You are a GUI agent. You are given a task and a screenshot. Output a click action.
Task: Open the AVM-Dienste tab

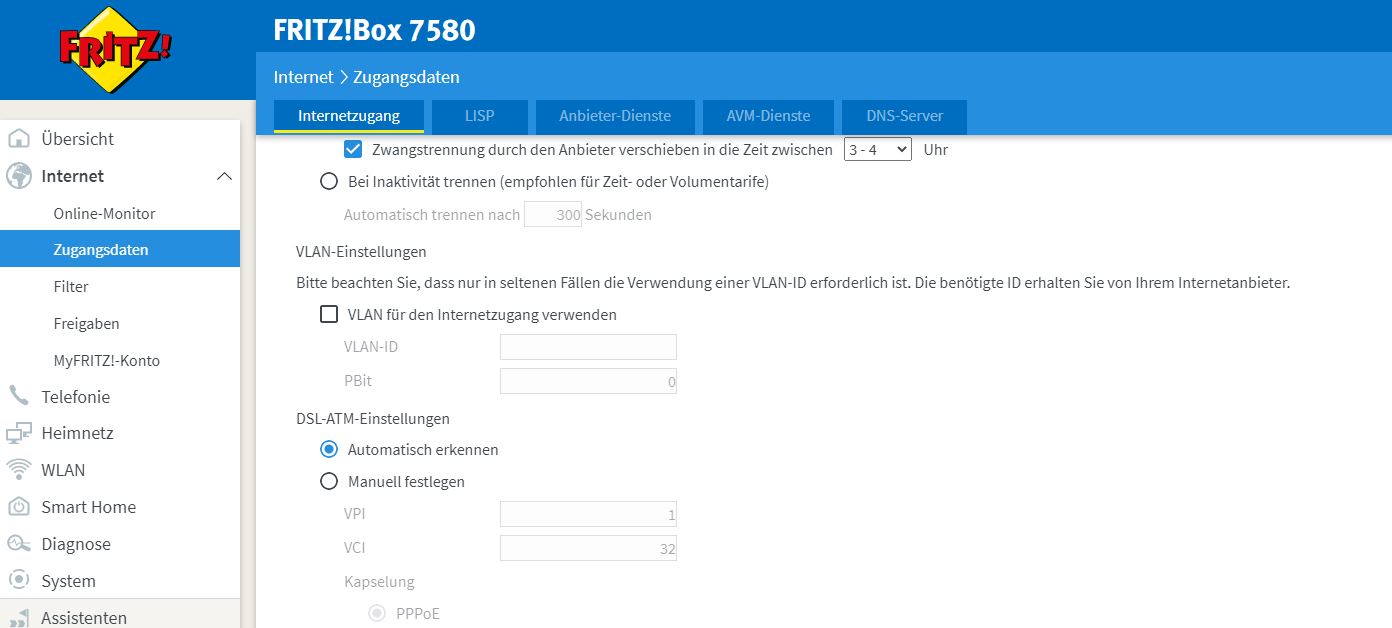click(x=768, y=116)
